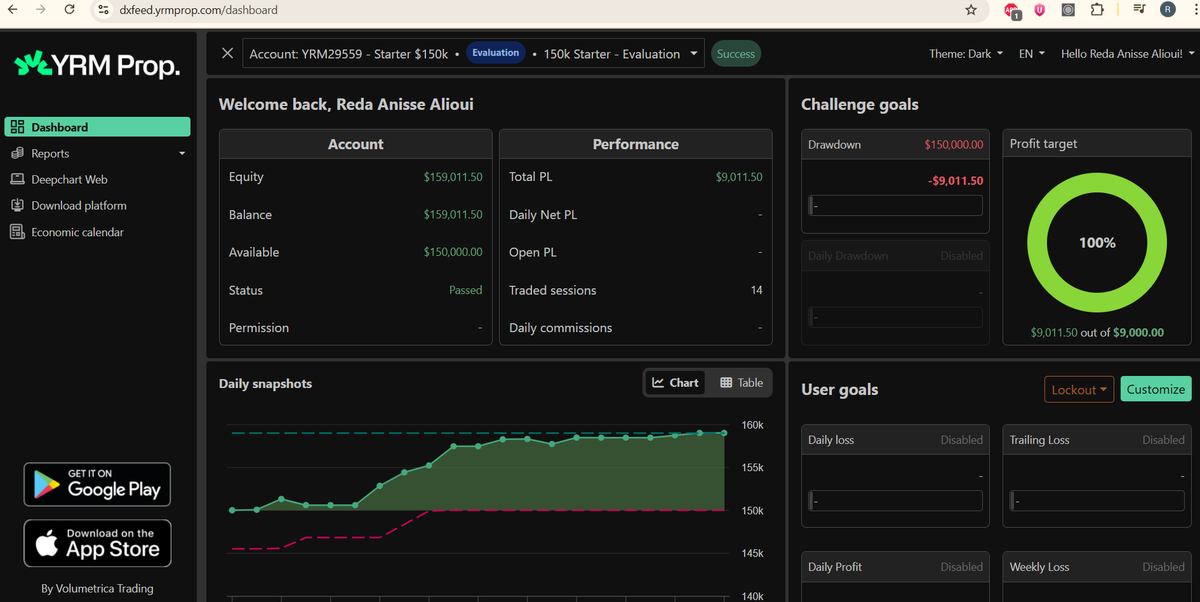Click the Passed status text
Image resolution: width=1200 pixels, height=602 pixels.
(x=465, y=290)
